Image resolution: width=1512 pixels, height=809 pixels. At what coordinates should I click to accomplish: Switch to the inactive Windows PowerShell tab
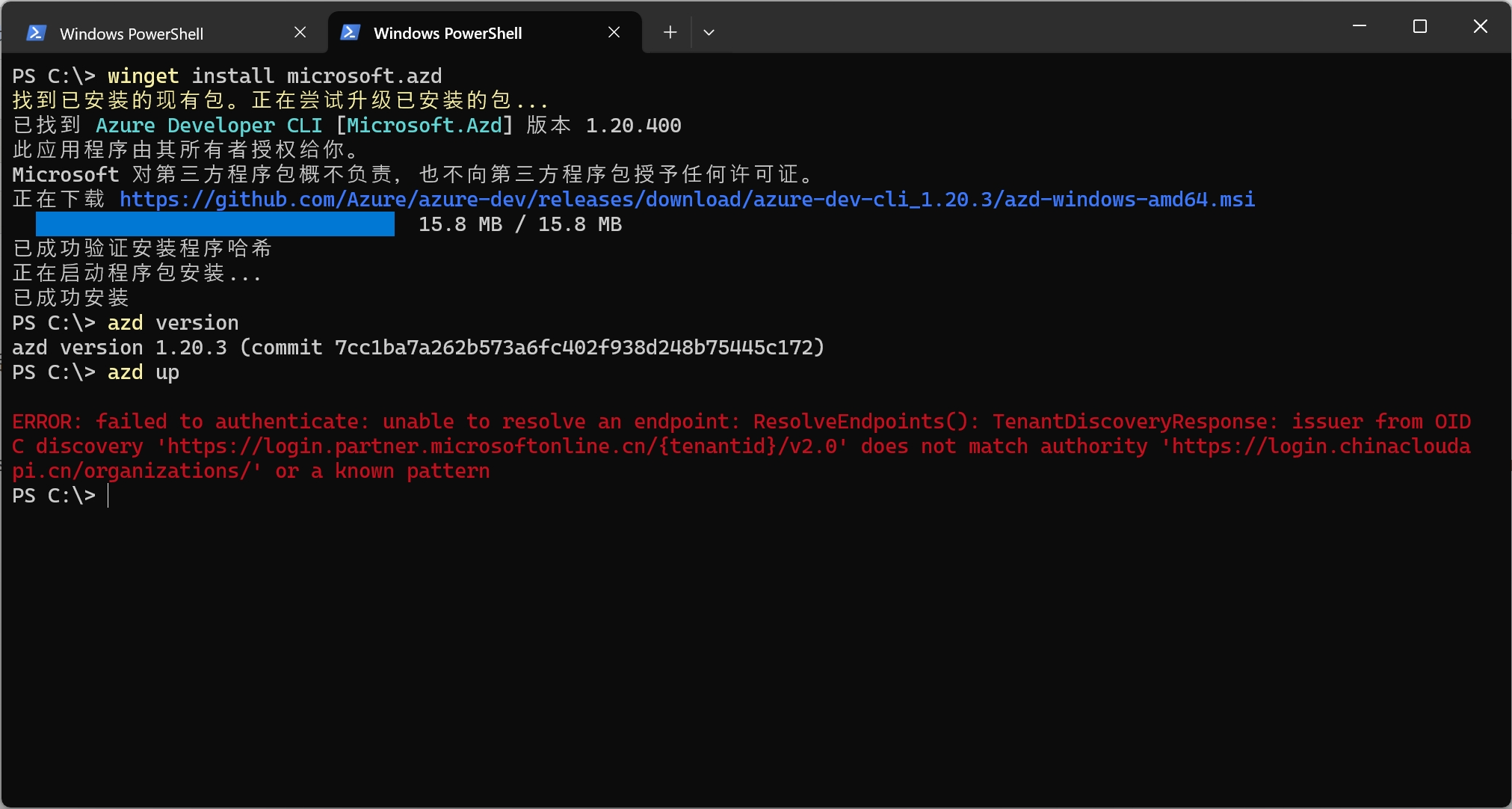tap(132, 34)
